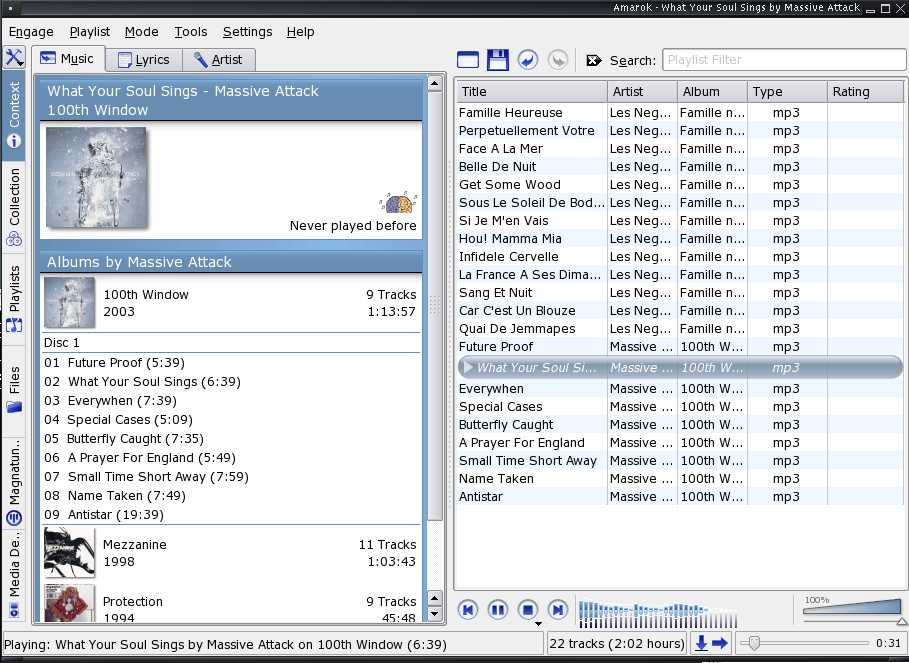Sort playlist by the Album column

[x=712, y=92]
